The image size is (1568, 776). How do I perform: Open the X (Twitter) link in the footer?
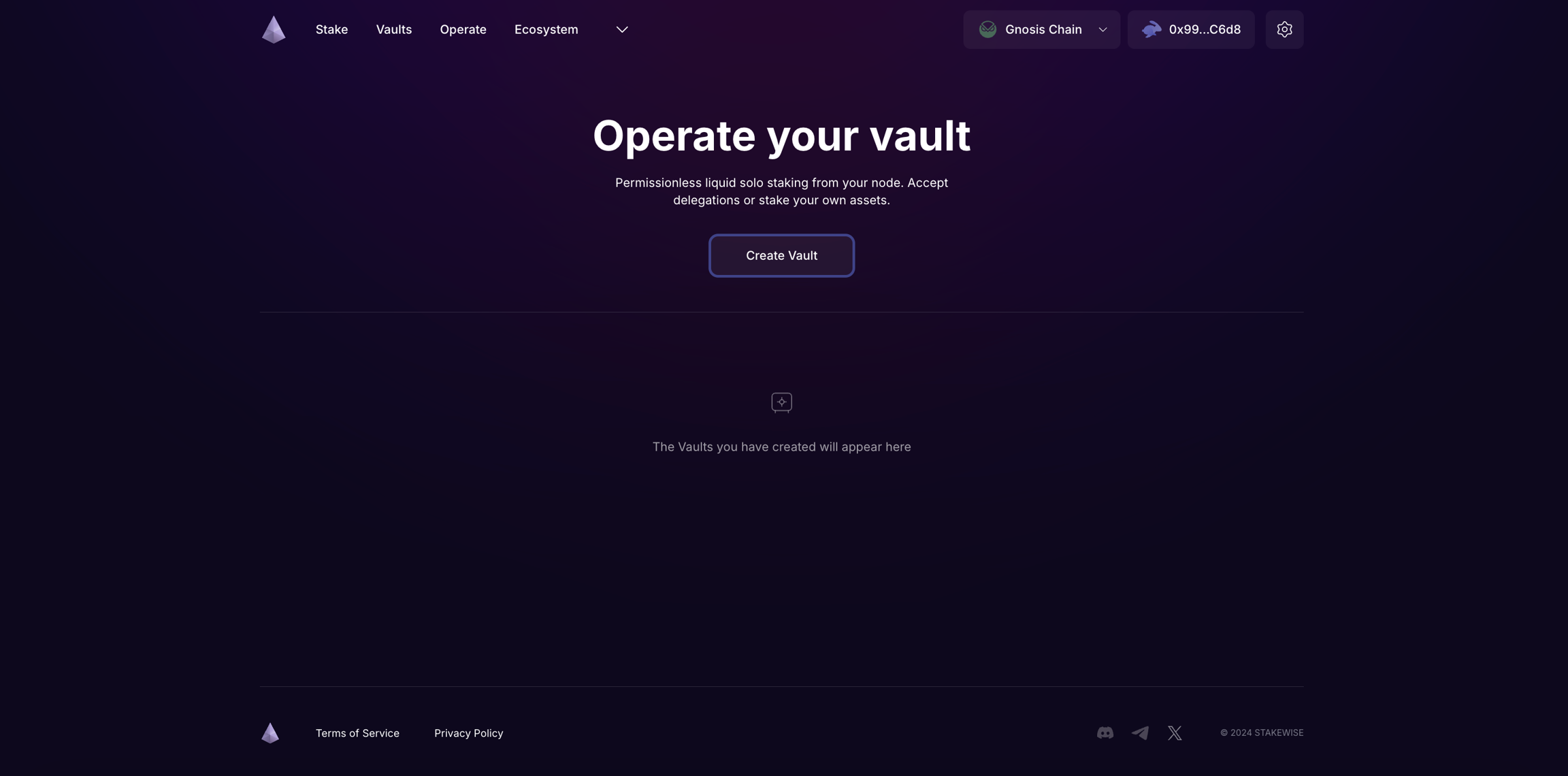[x=1175, y=732]
